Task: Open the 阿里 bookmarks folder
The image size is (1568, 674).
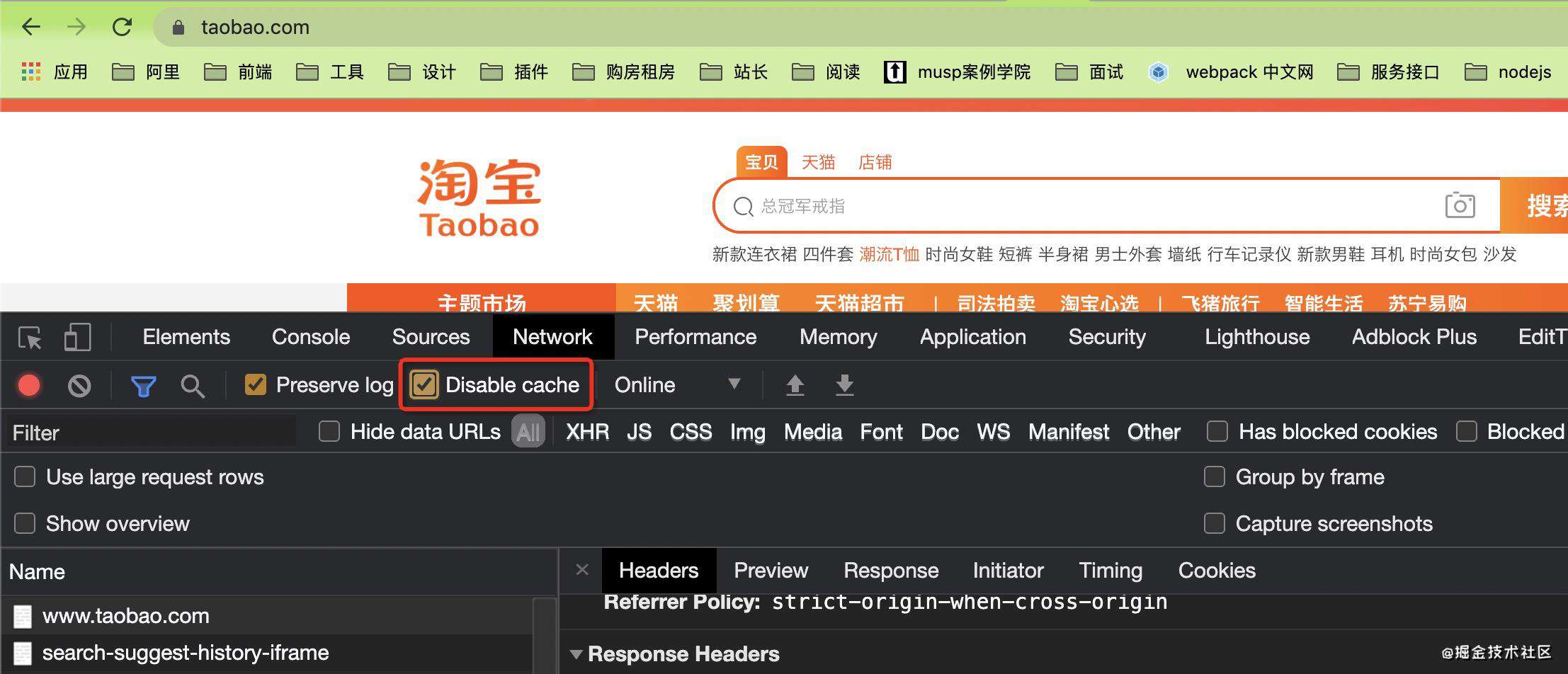Action: 146,72
